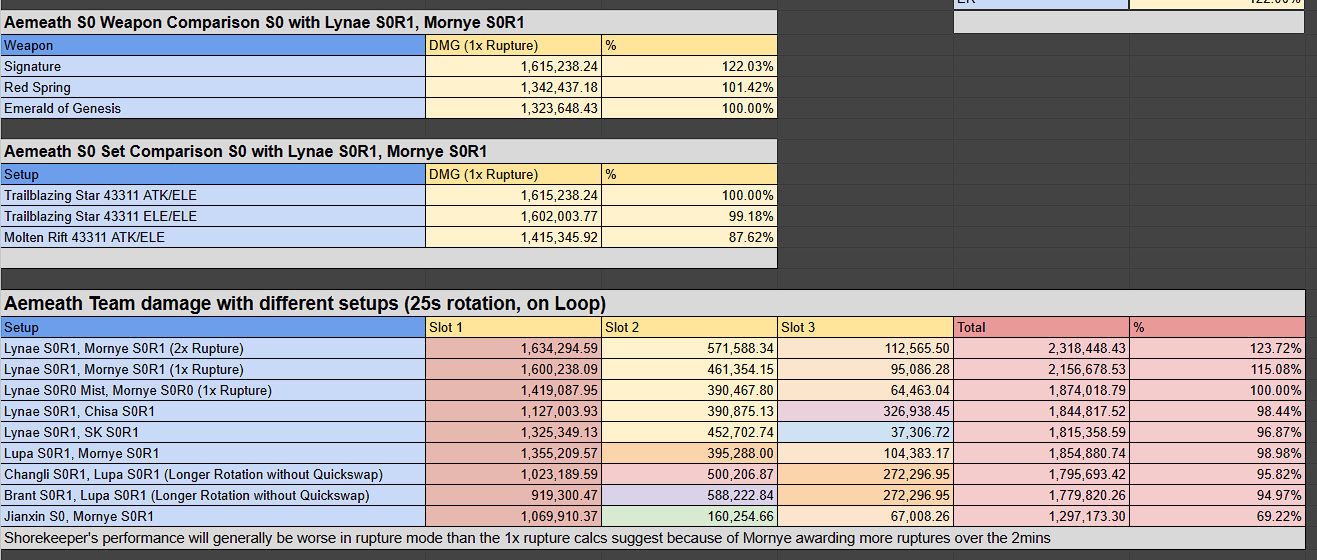Screen dimensions: 1317x560
Task: Select the 101.42% percentage cell
Action: click(690, 87)
